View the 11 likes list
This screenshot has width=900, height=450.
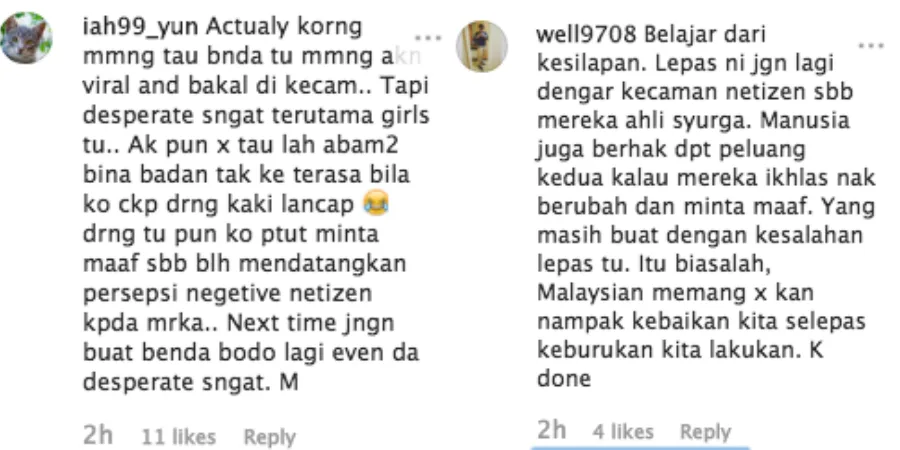tap(179, 437)
